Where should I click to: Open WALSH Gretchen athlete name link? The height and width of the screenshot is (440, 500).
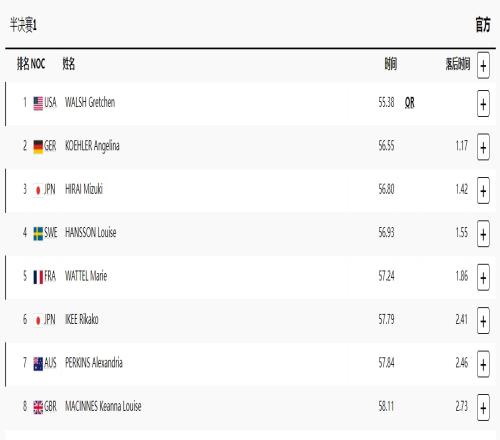(x=90, y=102)
